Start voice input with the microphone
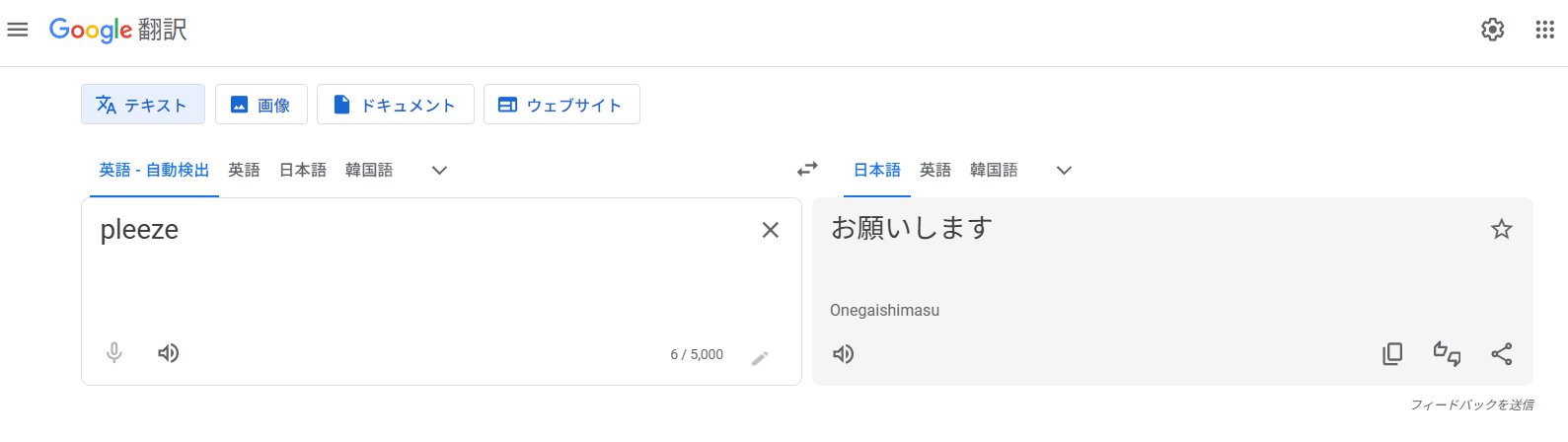The width and height of the screenshot is (1568, 442). (114, 353)
